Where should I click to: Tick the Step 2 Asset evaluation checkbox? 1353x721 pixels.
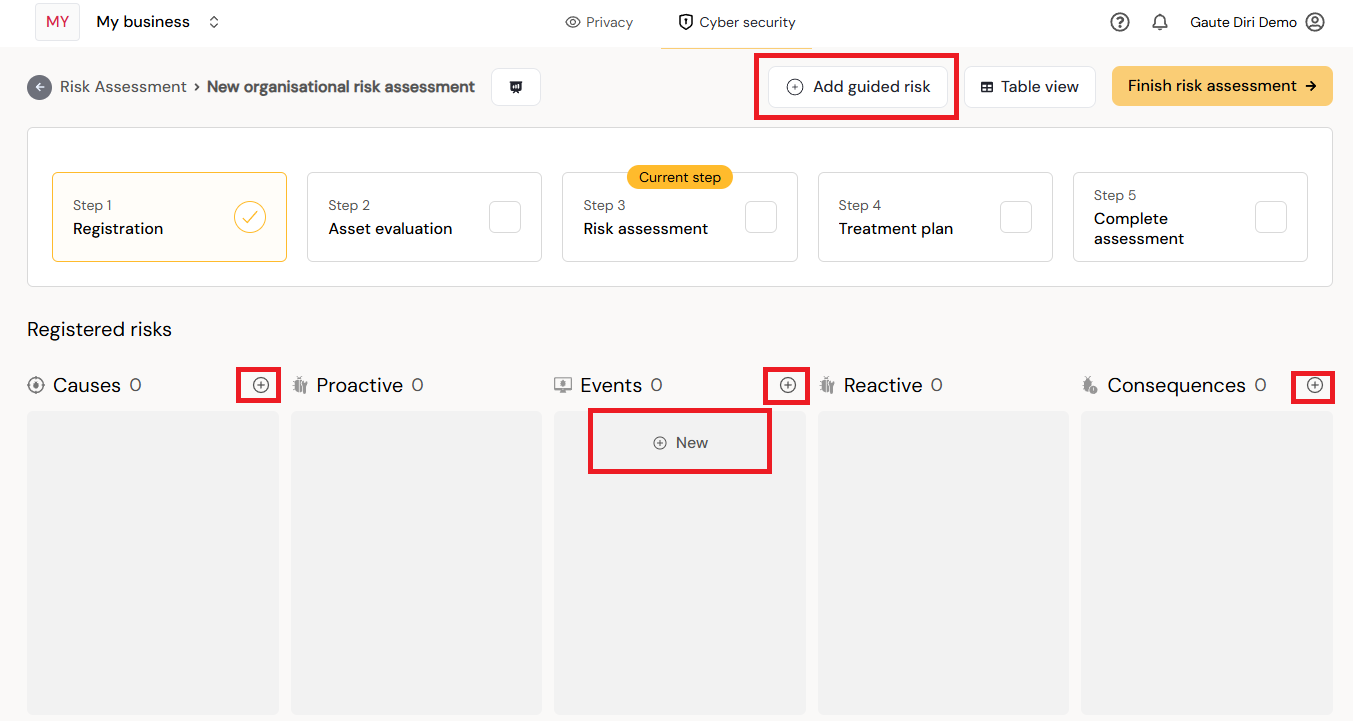point(505,217)
